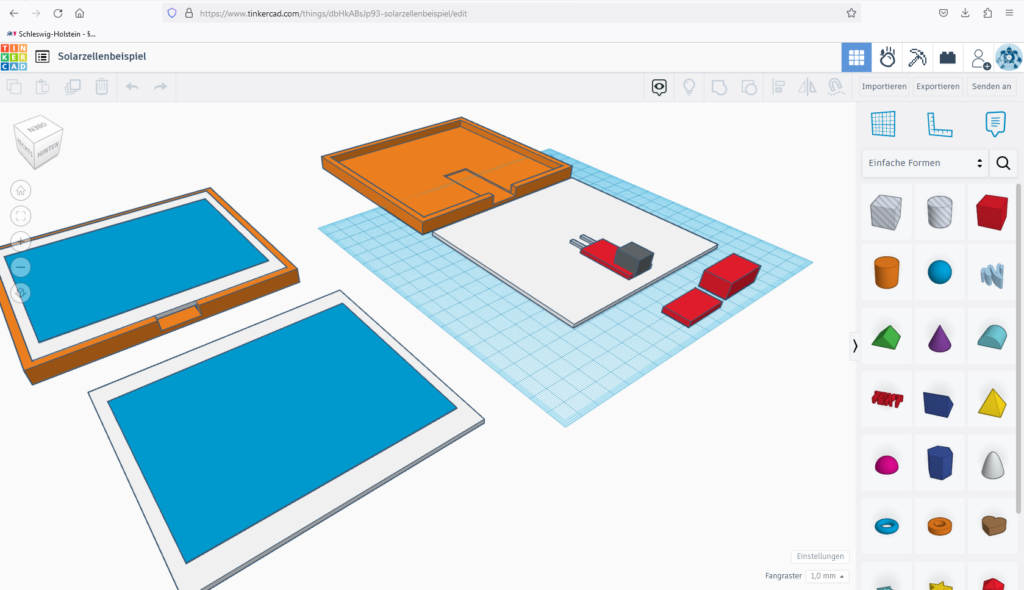The image size is (1024, 590).
Task: Open the Fangraster 1,0 mm dropdown
Action: pyautogui.click(x=827, y=576)
